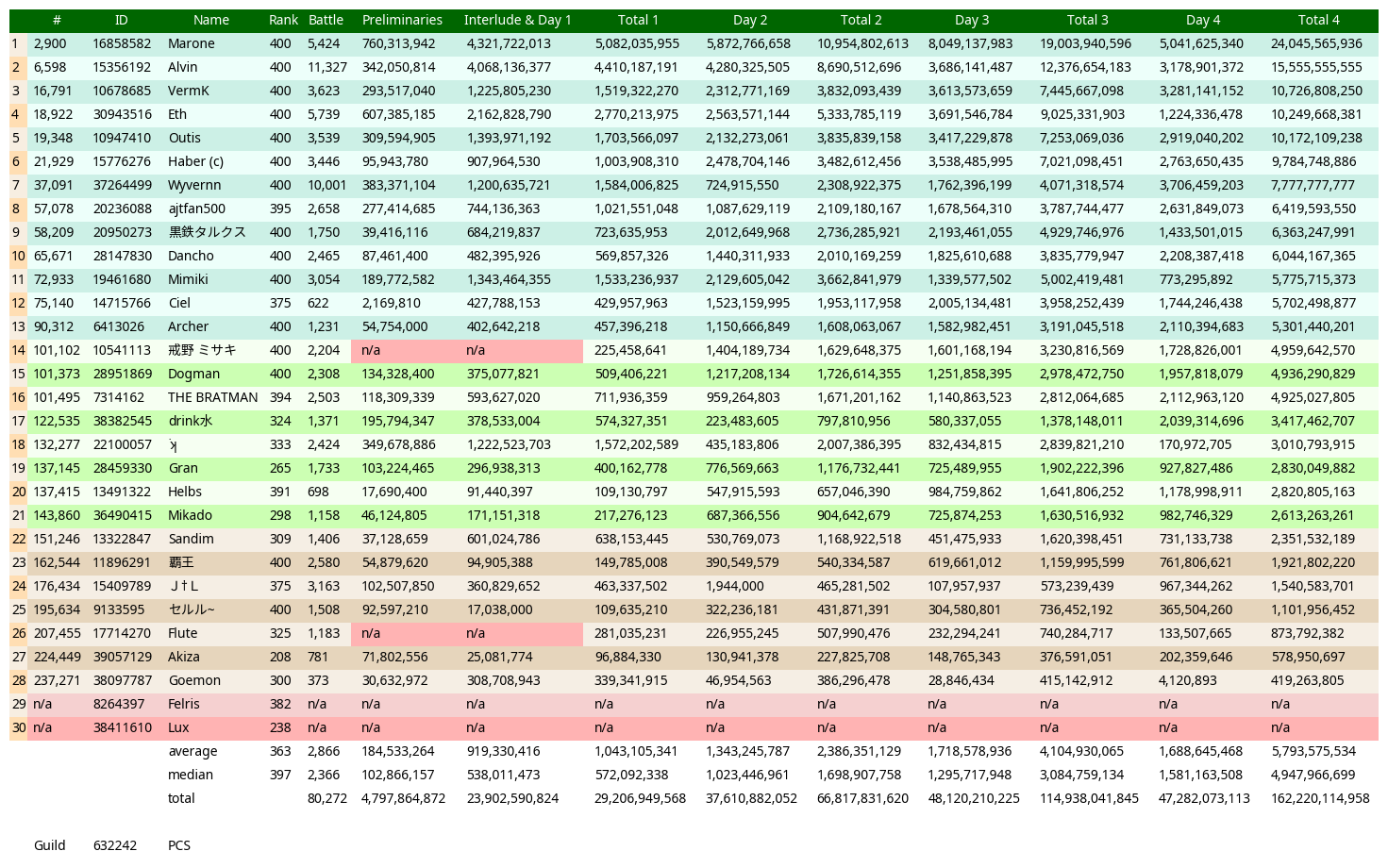Select the name cell Goemon

[194, 680]
